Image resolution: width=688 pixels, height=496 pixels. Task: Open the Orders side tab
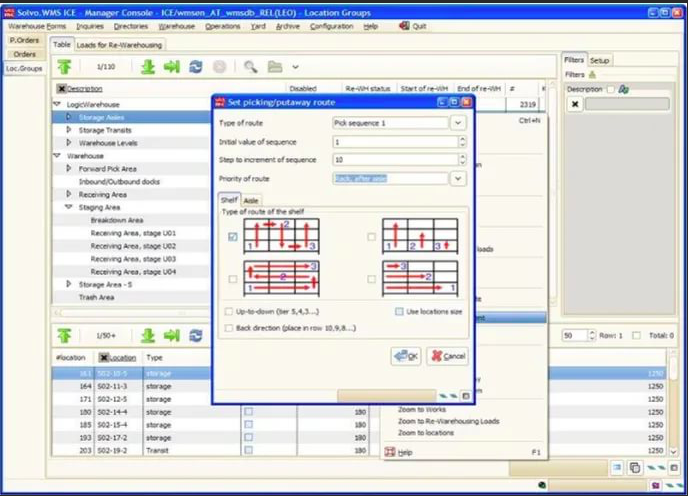[x=24, y=54]
